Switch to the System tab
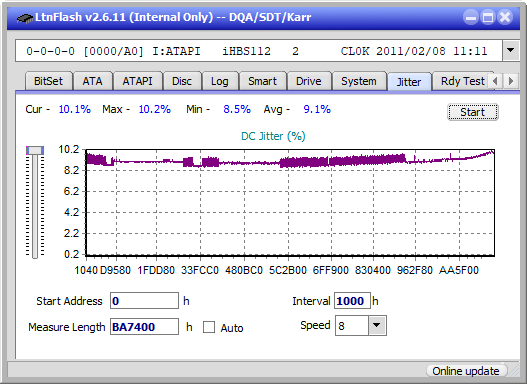 pos(359,81)
